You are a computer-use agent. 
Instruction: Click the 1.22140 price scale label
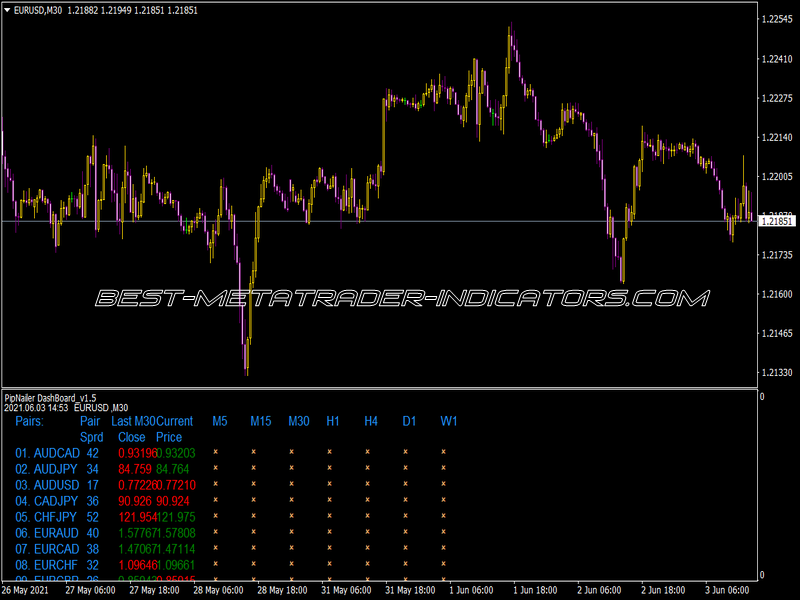coord(777,137)
